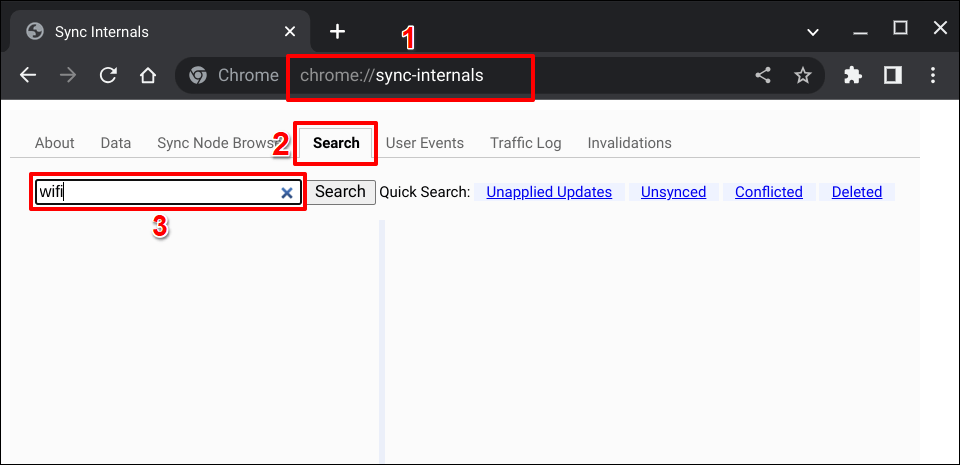960x465 pixels.
Task: Reload the Sync Internals page
Action: tap(108, 76)
